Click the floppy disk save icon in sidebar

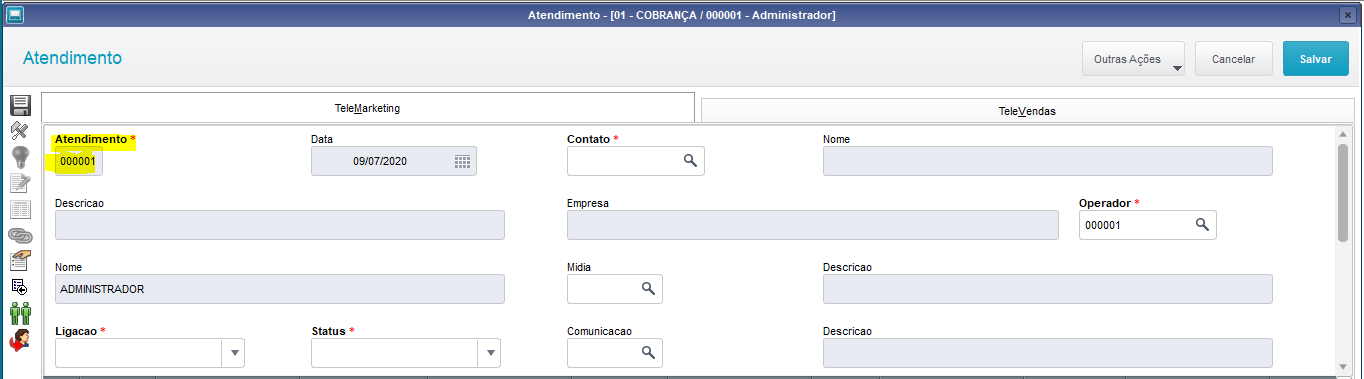pyautogui.click(x=20, y=106)
